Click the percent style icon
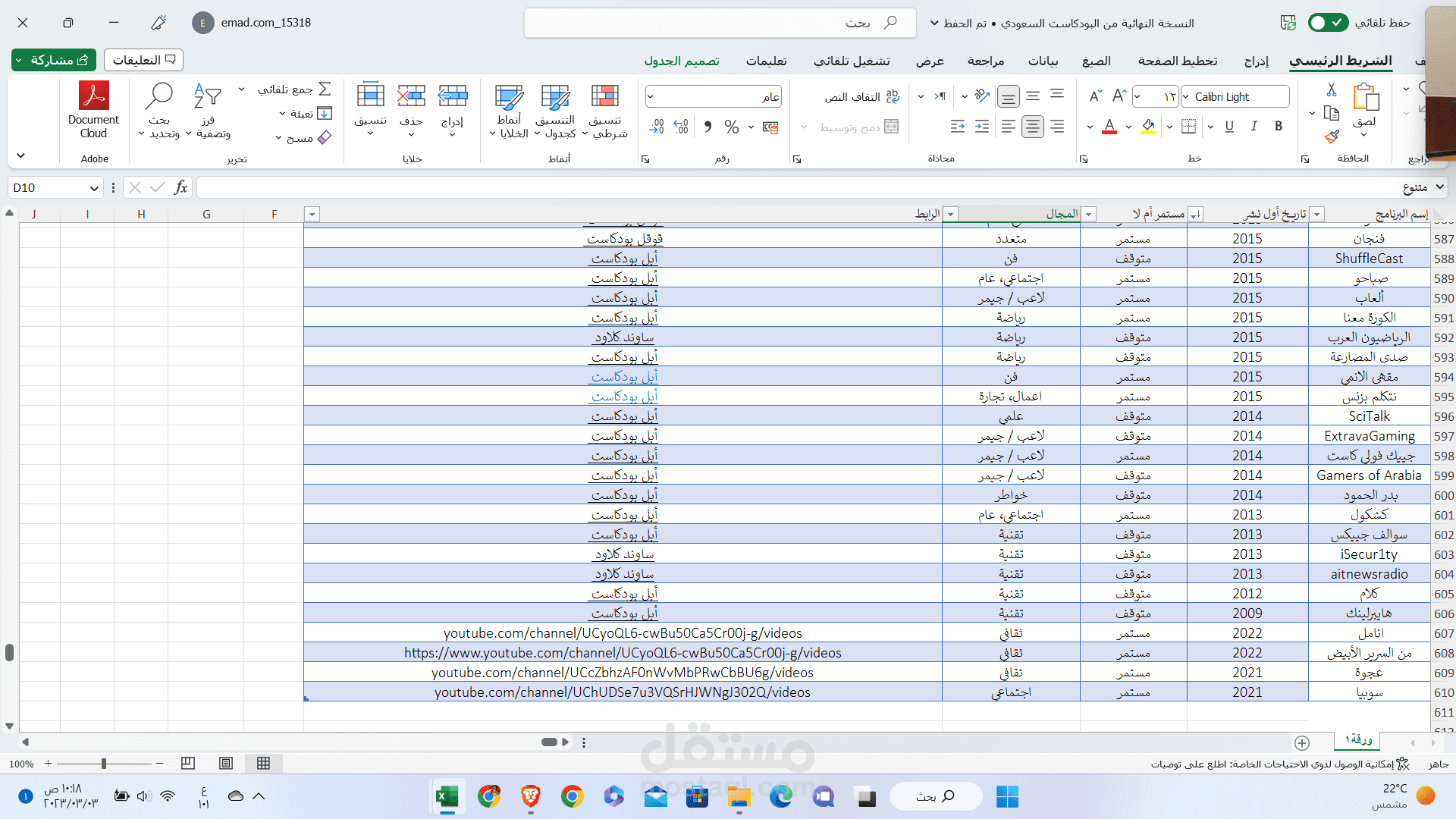1456x819 pixels. point(731,127)
